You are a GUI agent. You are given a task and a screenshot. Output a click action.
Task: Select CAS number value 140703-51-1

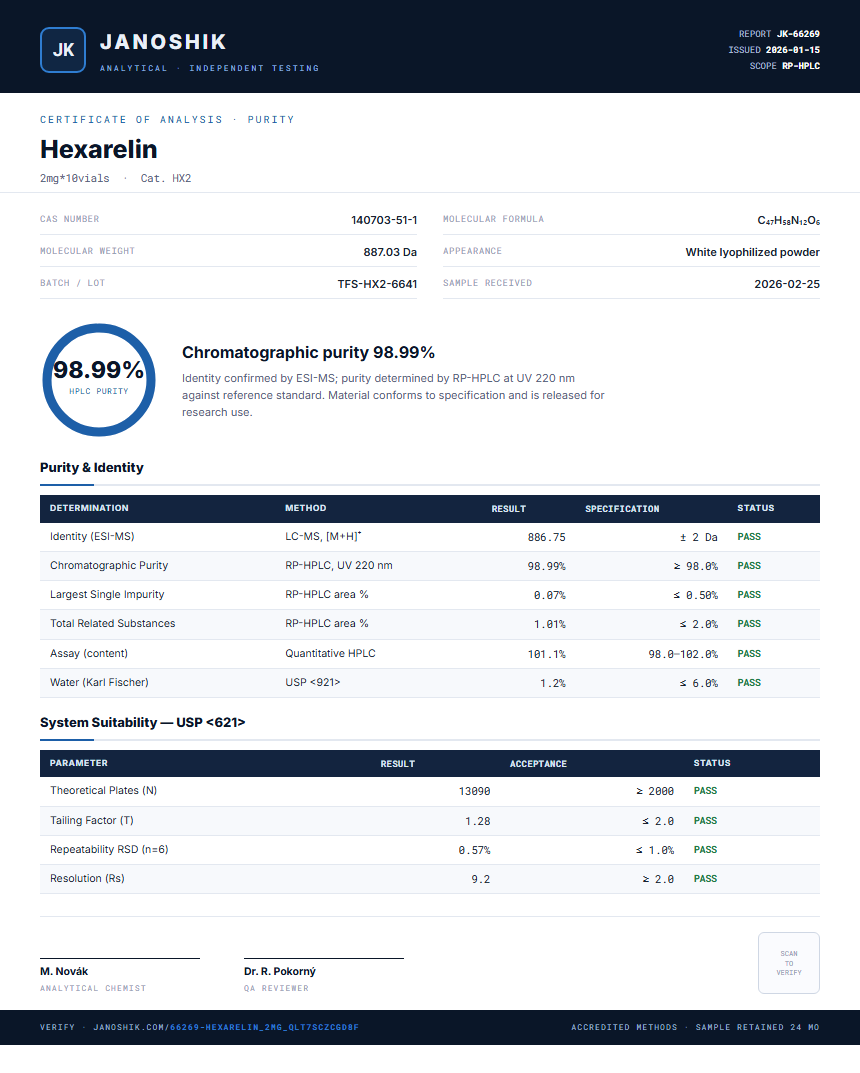384,220
